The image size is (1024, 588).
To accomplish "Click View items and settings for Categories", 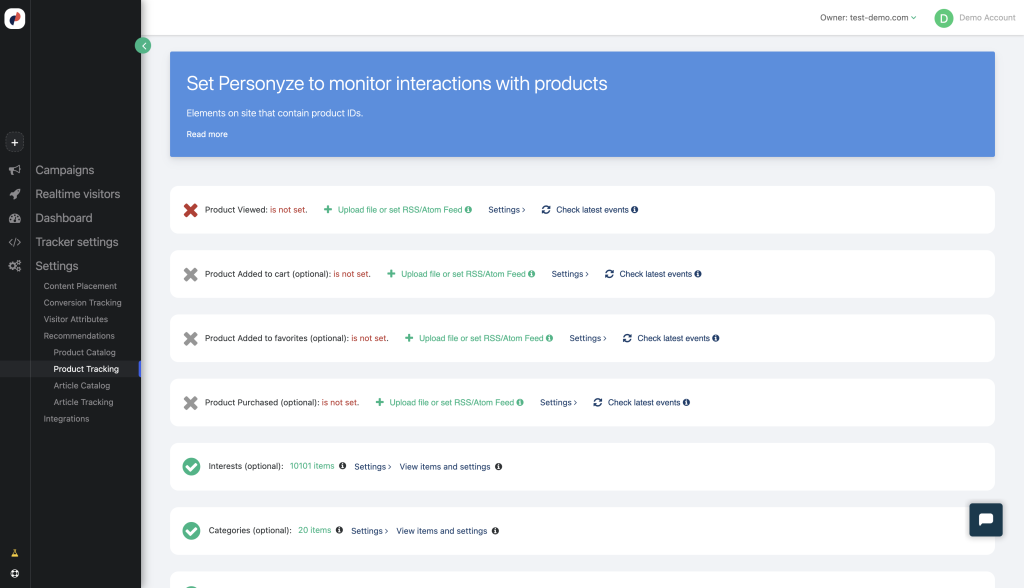I will [x=441, y=531].
